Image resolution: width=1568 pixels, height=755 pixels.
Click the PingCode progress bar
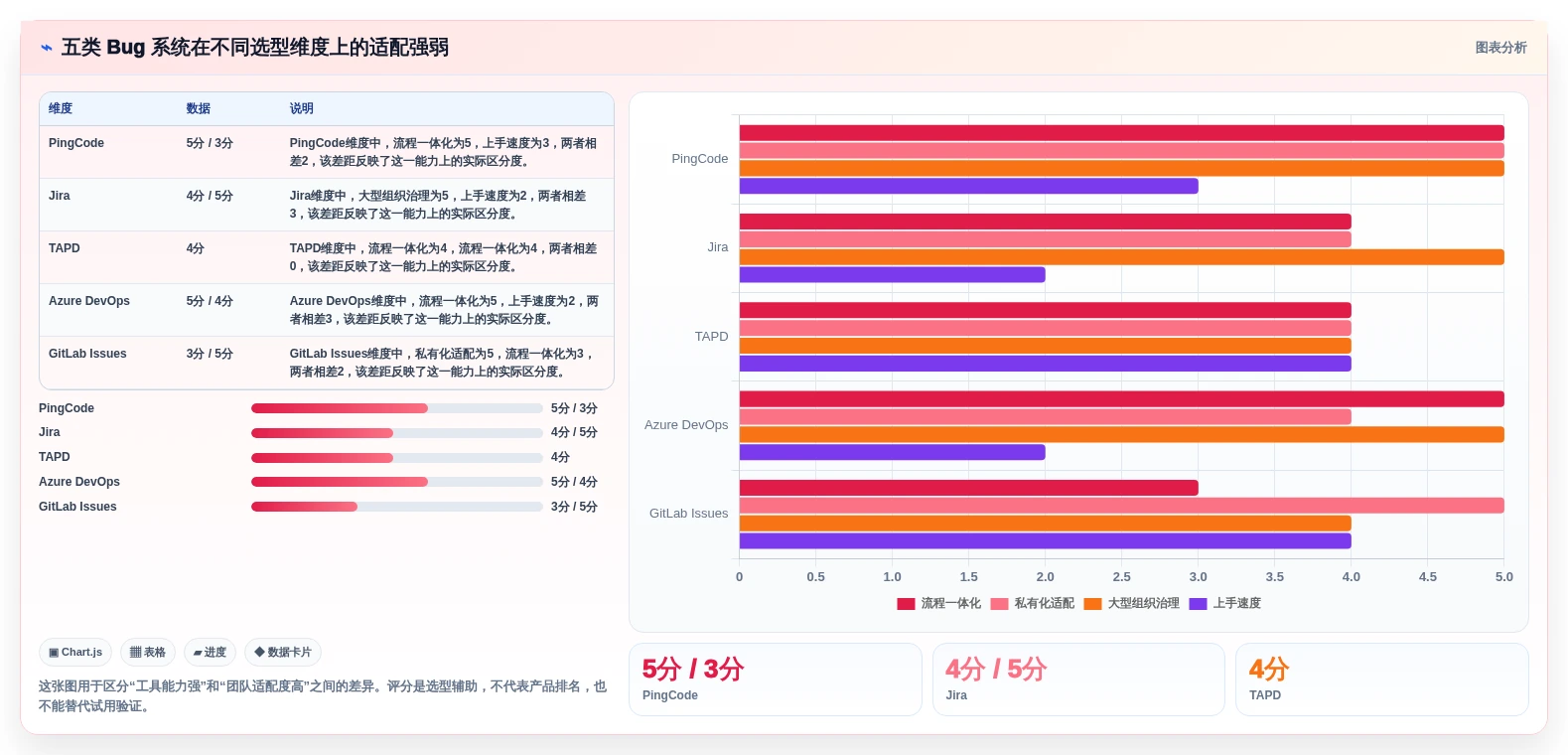[397, 408]
